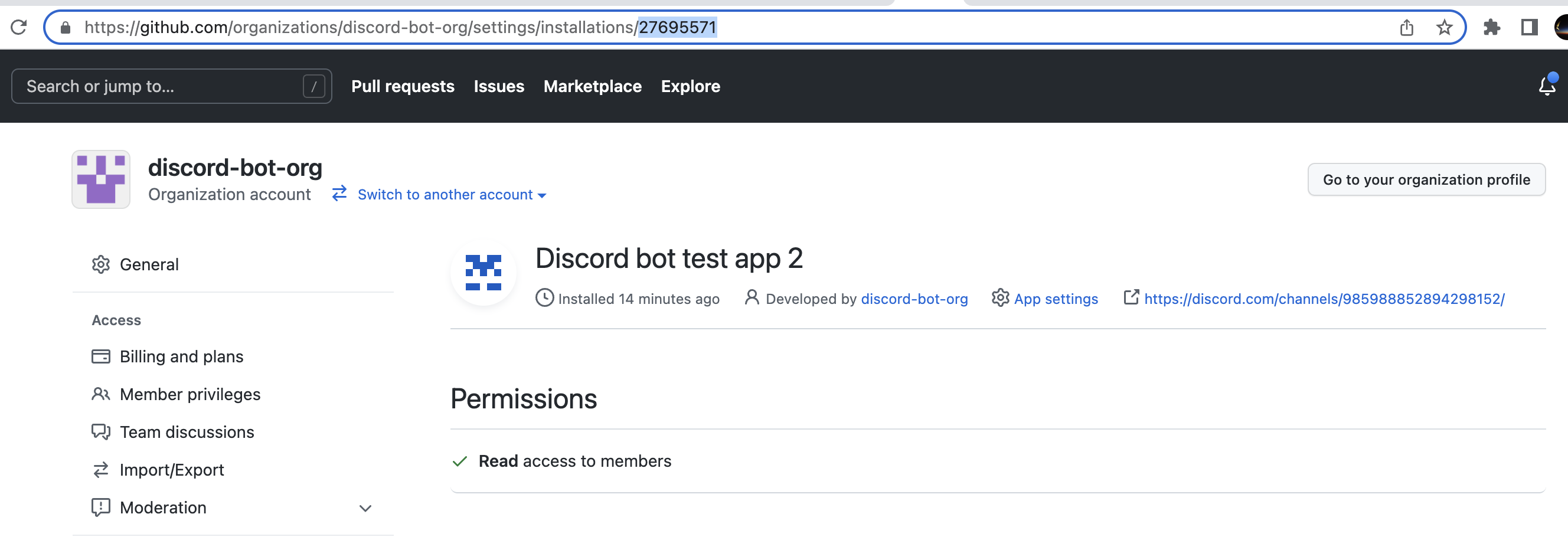Open the discord.com channels external link
Image resolution: width=1568 pixels, height=550 pixels.
point(1324,299)
